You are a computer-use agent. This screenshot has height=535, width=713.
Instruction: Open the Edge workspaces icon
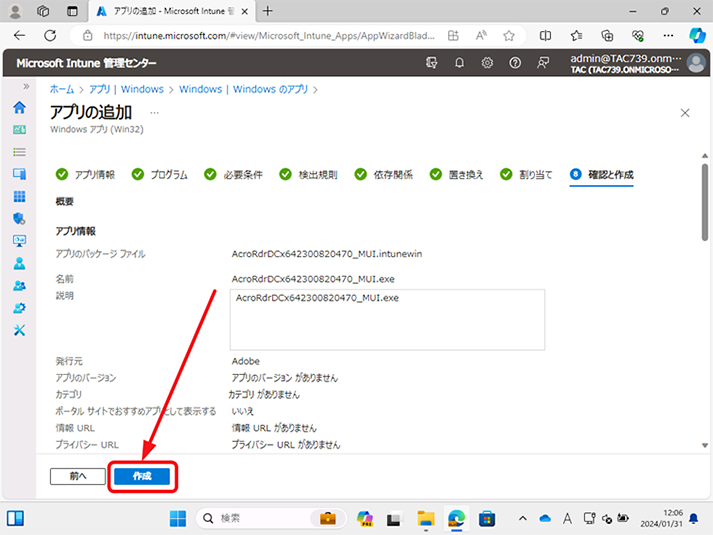pos(43,11)
